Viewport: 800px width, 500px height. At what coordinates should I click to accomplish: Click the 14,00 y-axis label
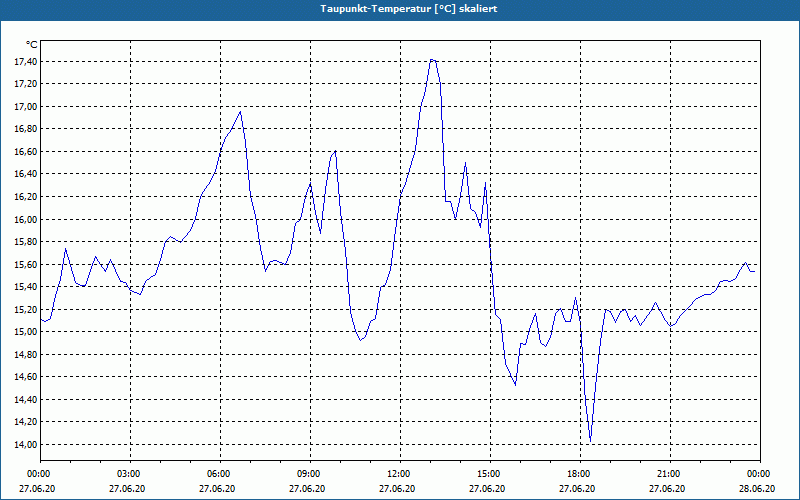[26, 444]
